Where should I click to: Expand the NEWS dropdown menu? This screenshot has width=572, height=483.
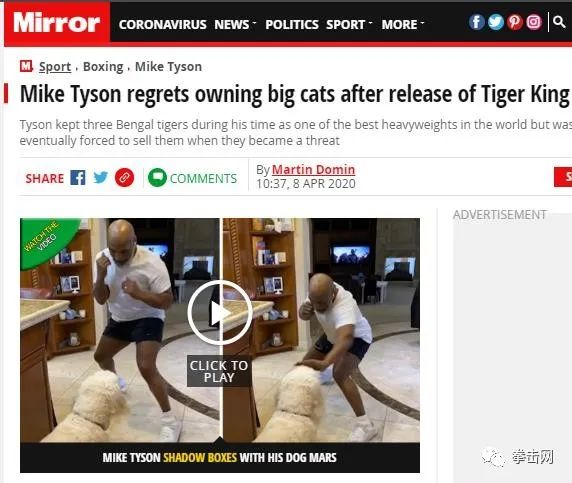235,24
